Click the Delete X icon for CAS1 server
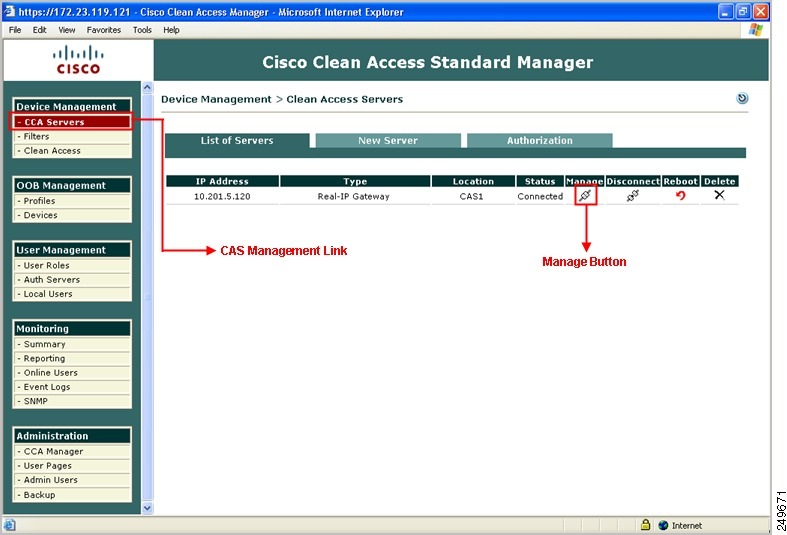The height and width of the screenshot is (535, 787). point(719,195)
